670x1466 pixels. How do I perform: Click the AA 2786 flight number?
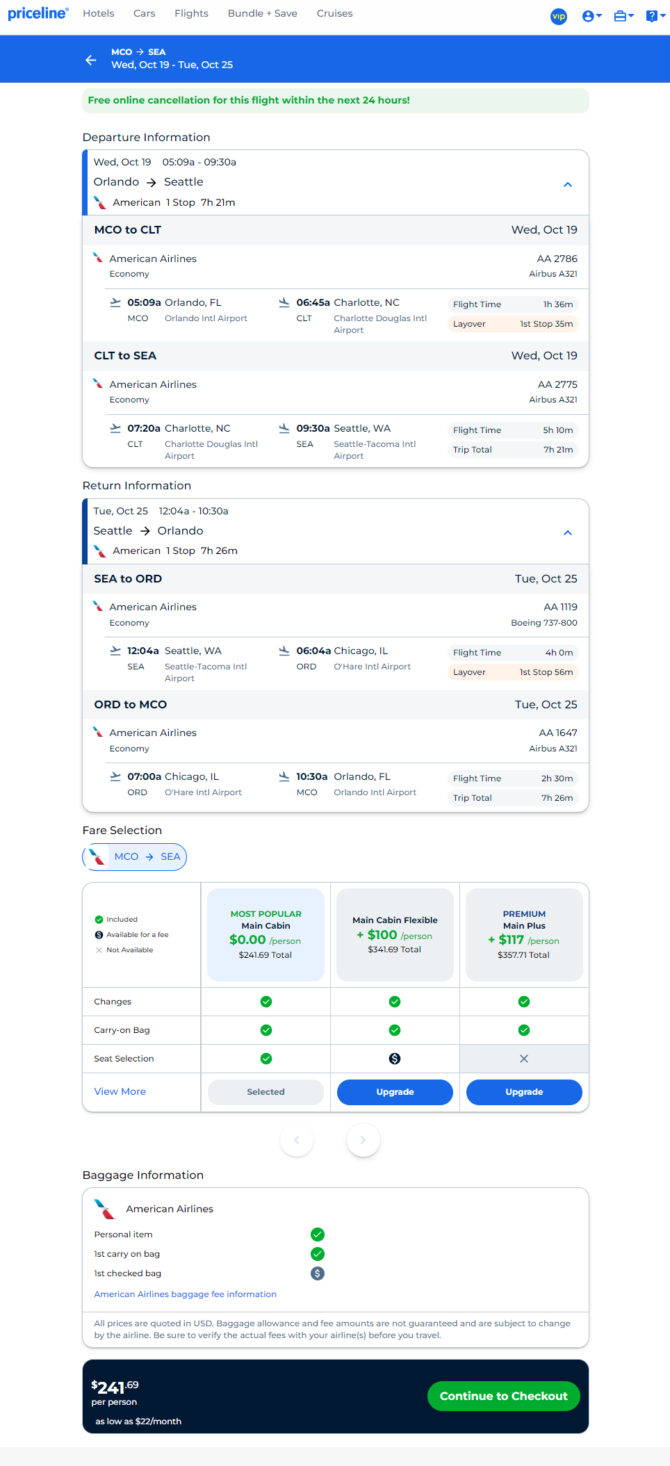pos(557,259)
